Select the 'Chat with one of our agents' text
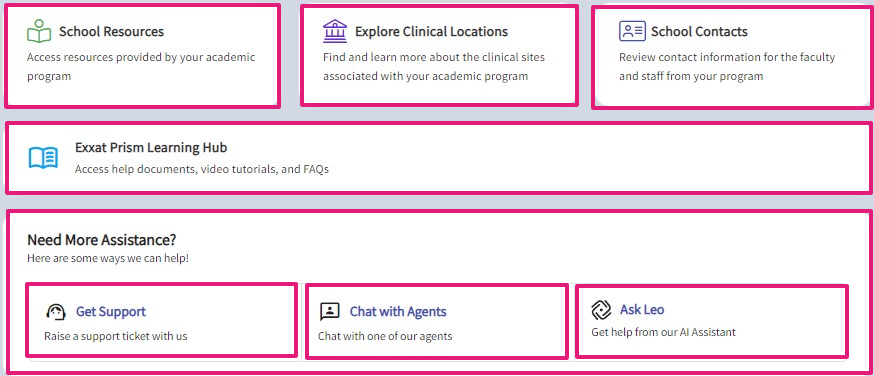This screenshot has height=376, width=874. click(x=385, y=336)
